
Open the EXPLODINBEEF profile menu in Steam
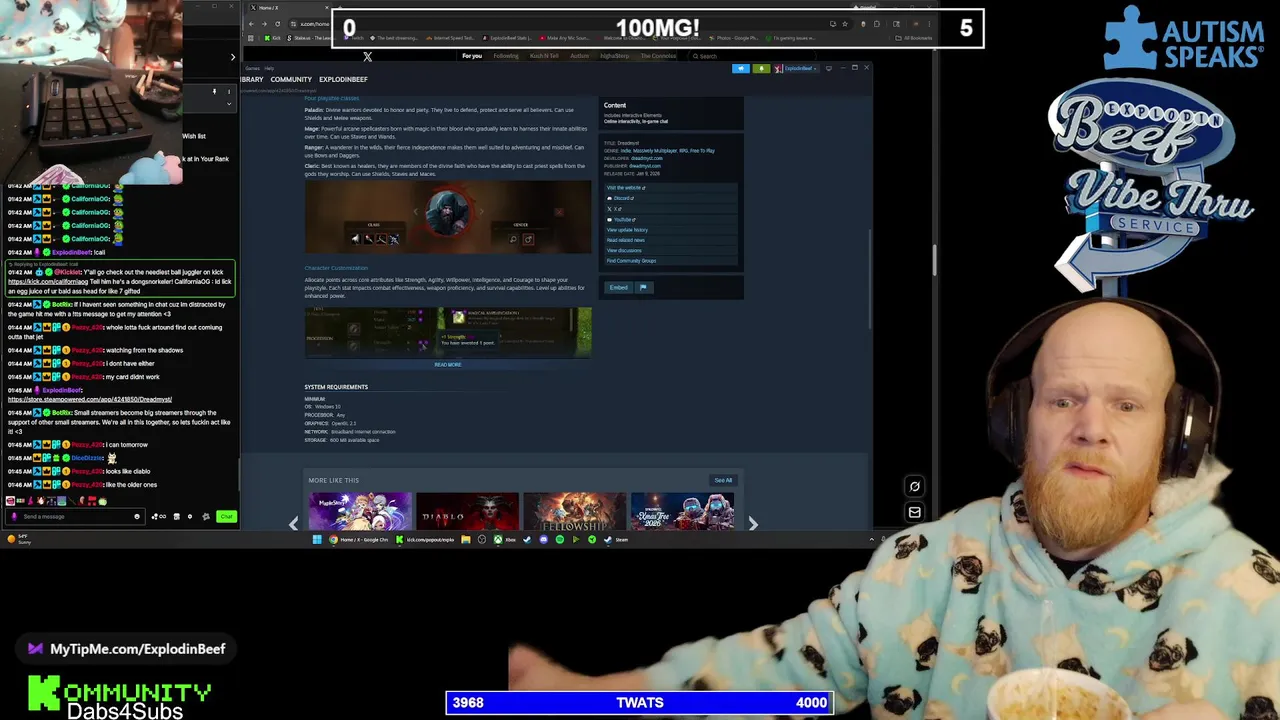click(343, 79)
